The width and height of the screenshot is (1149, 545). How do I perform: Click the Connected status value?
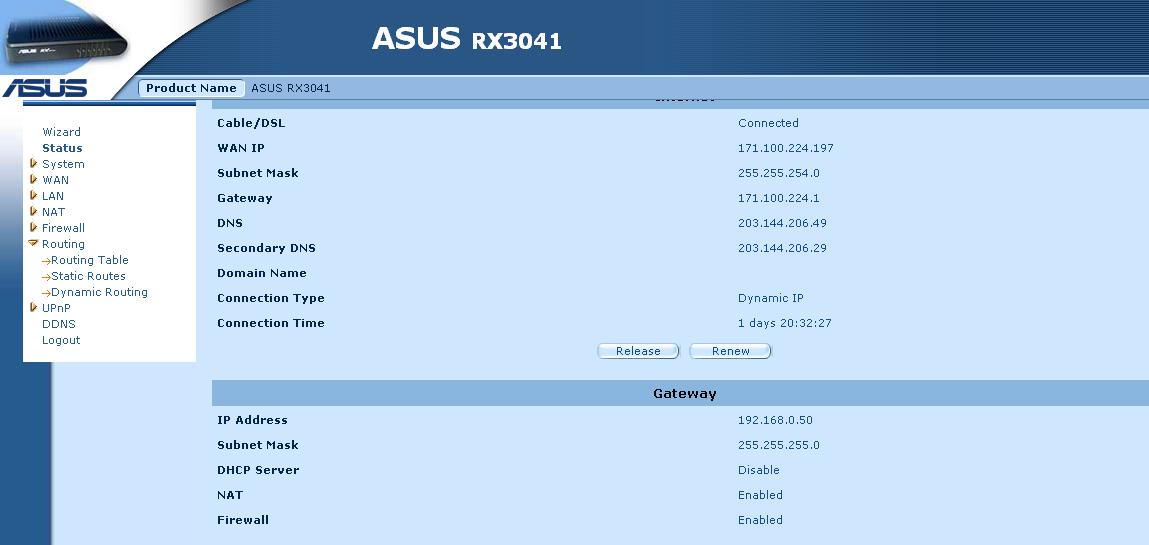768,123
